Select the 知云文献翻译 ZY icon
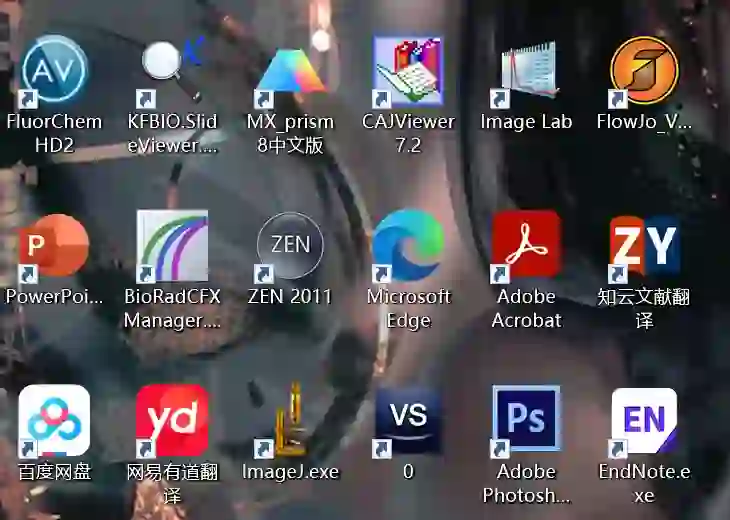The image size is (730, 520). coord(644,247)
